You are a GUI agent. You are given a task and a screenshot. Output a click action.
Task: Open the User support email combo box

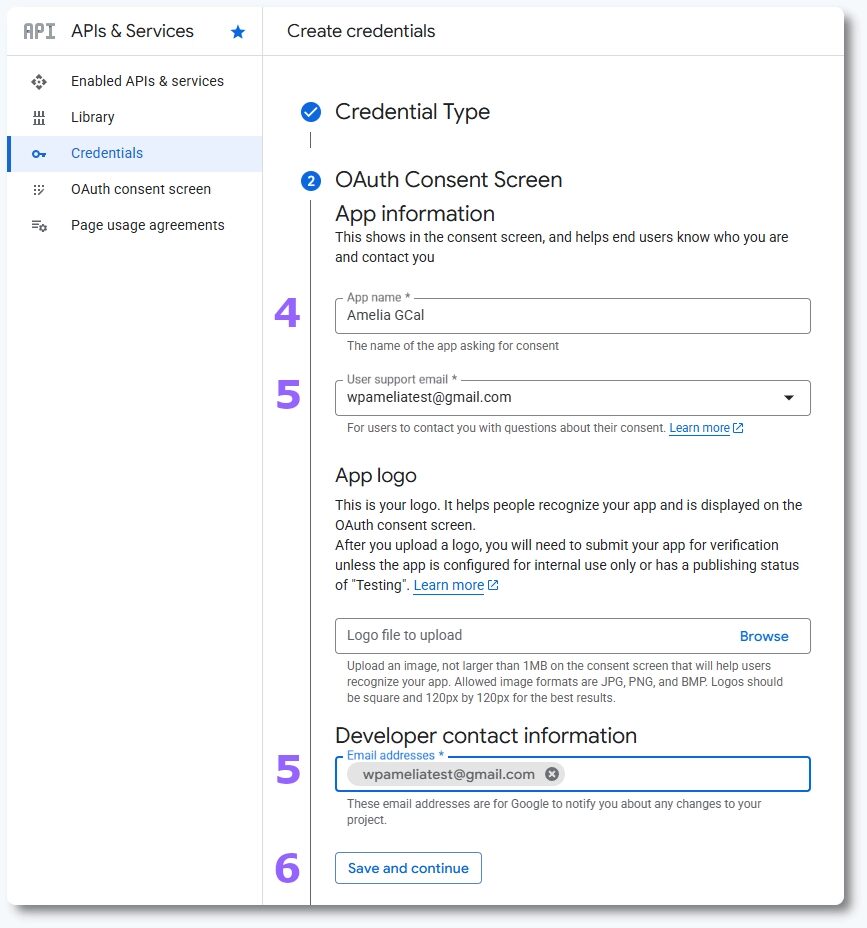pos(560,398)
